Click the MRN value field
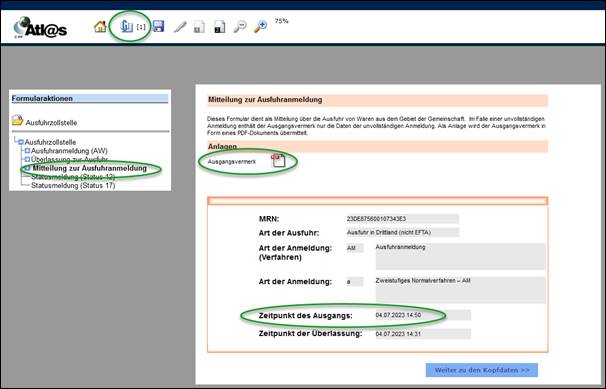 tap(402, 219)
